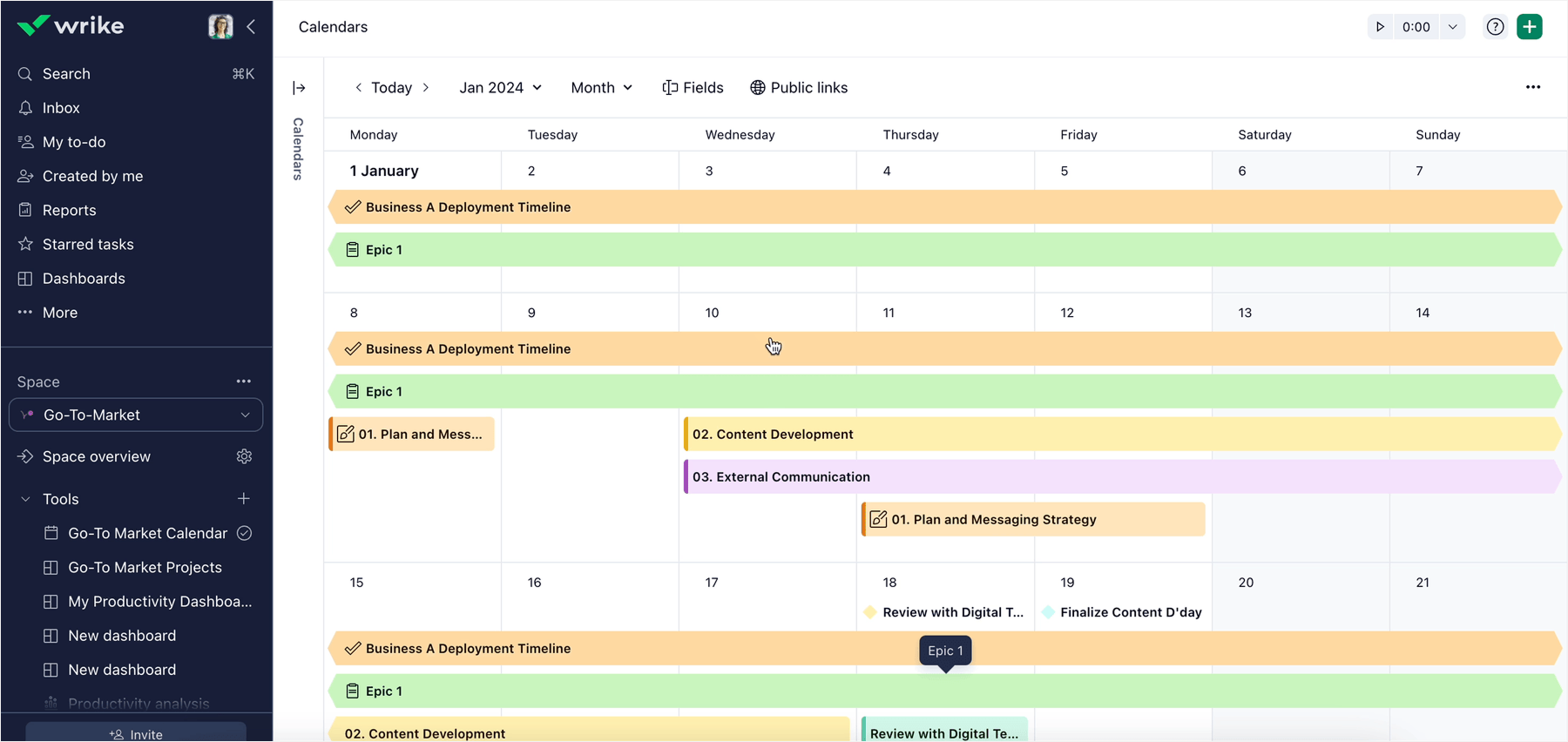Go to the next month arrow
This screenshot has height=742, width=1568.
[425, 88]
